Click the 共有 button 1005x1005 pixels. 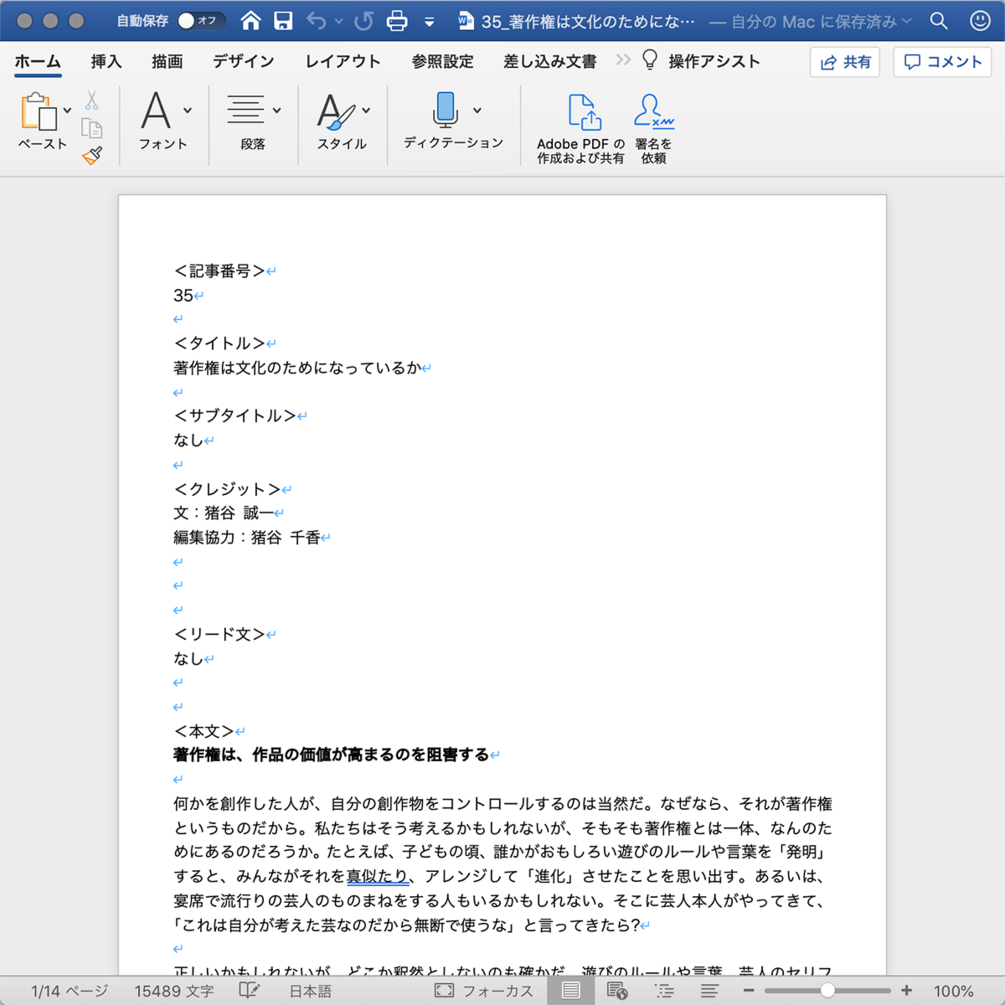pos(844,61)
